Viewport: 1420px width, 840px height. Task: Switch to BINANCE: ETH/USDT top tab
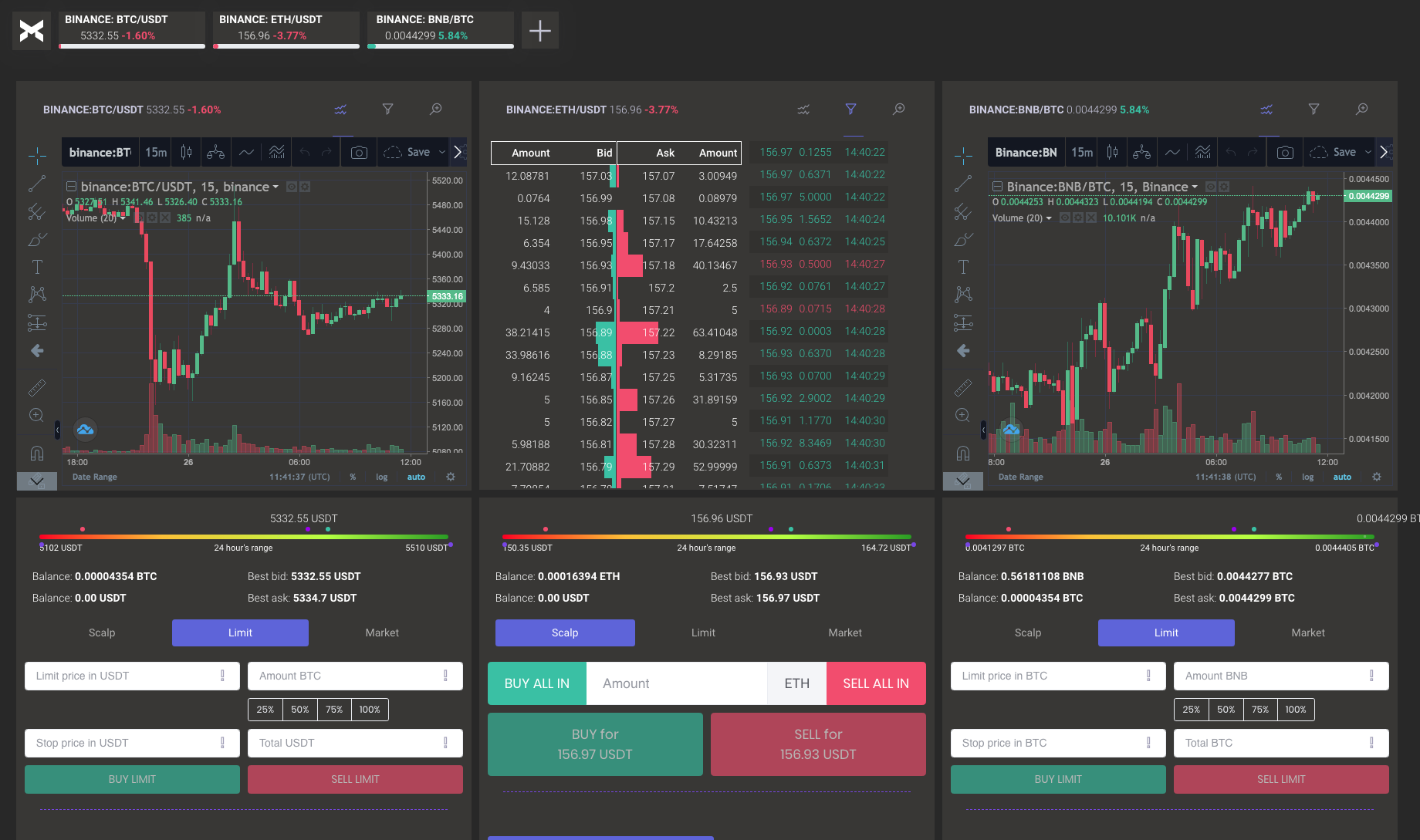point(286,30)
